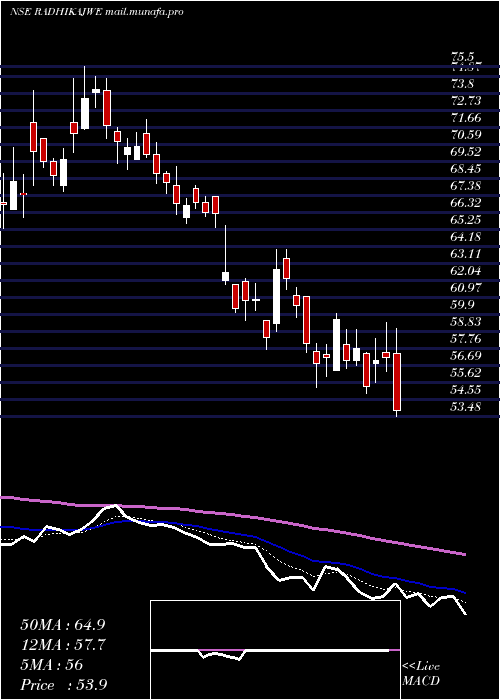Select the 72.73 price axis label
This screenshot has height=700, width=500.
(466, 100)
